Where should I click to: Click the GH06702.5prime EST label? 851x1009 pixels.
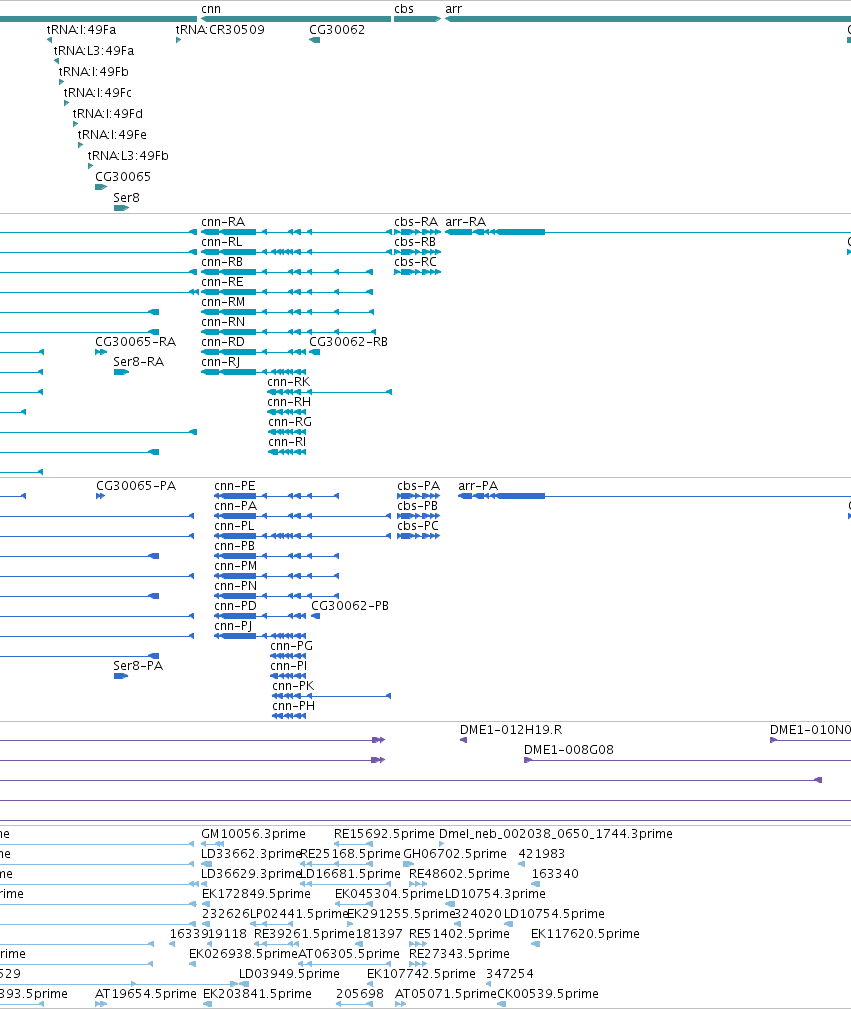[454, 854]
